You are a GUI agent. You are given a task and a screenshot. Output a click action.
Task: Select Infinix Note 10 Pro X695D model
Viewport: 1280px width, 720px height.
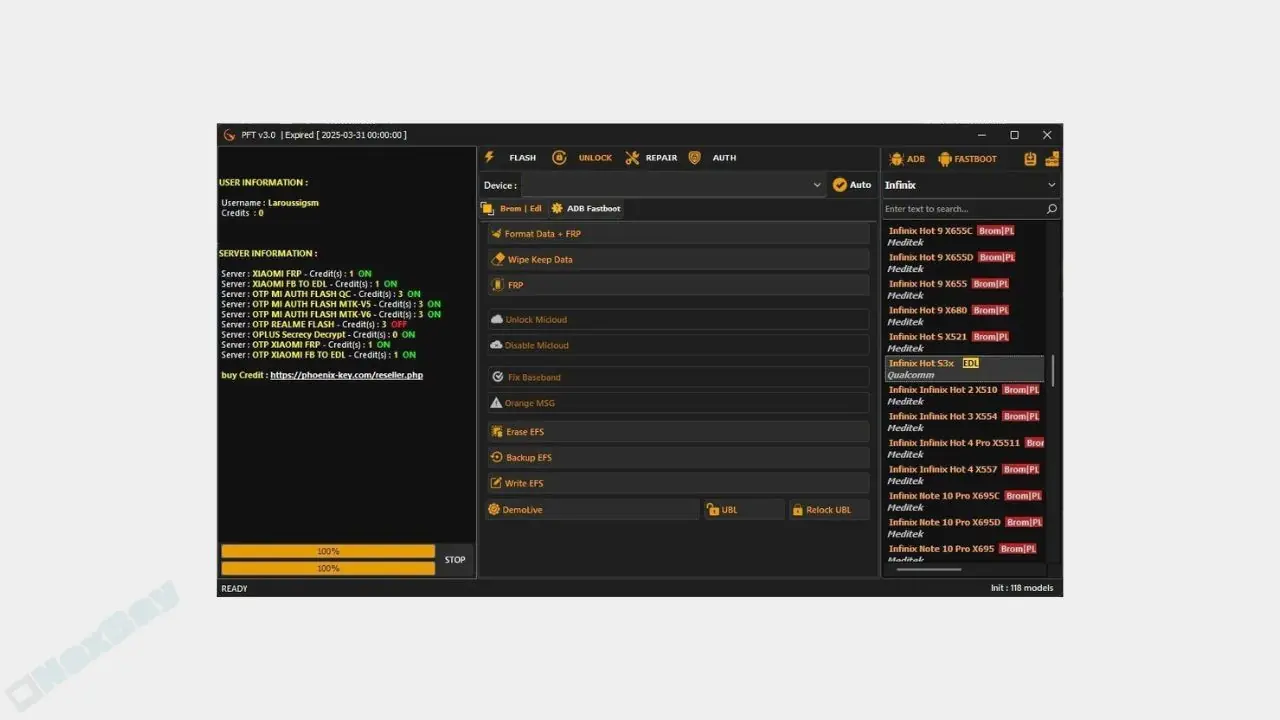964,528
